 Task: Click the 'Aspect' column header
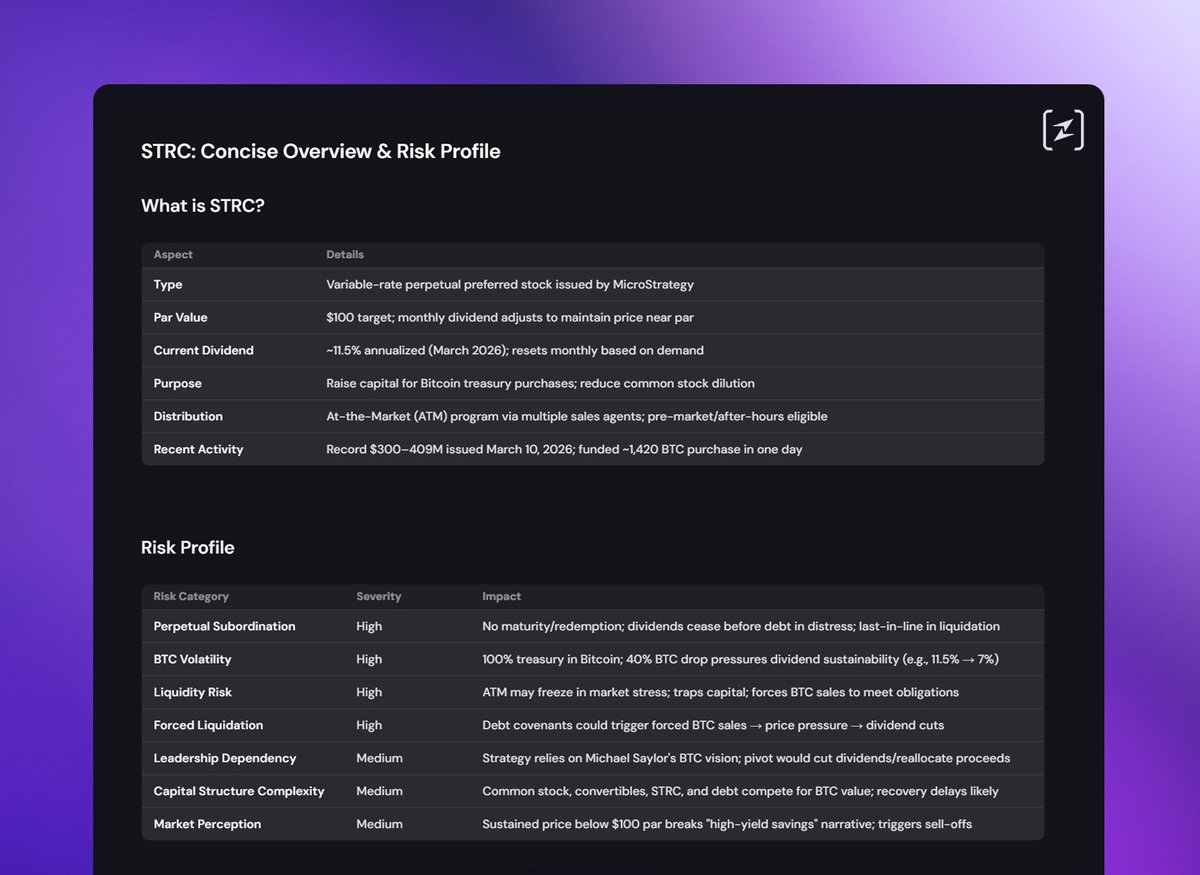pos(173,255)
